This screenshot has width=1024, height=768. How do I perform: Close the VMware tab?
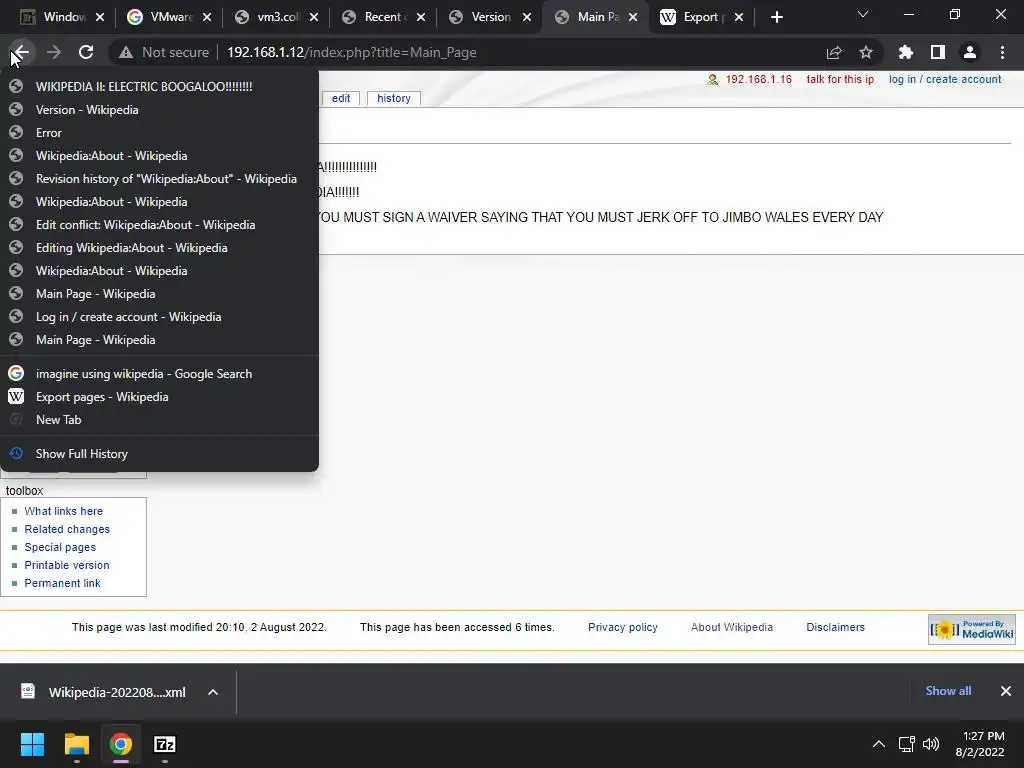coord(207,17)
